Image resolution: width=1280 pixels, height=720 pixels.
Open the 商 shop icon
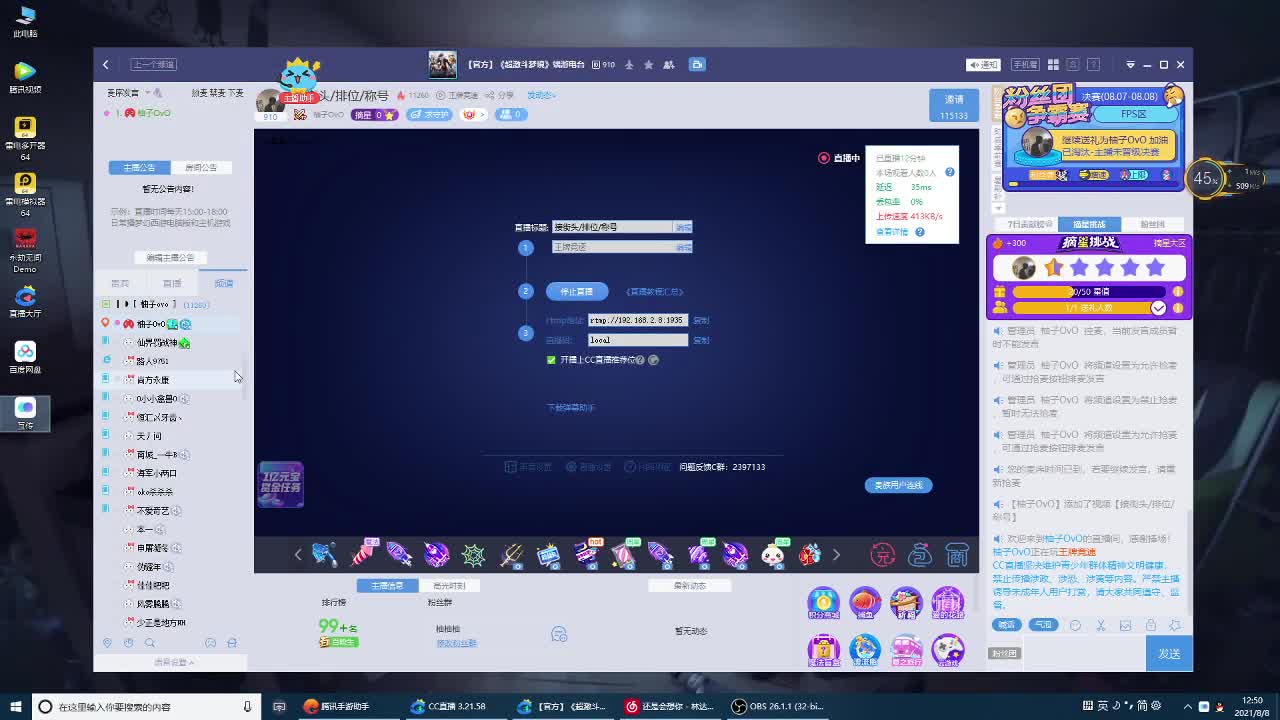(x=957, y=554)
